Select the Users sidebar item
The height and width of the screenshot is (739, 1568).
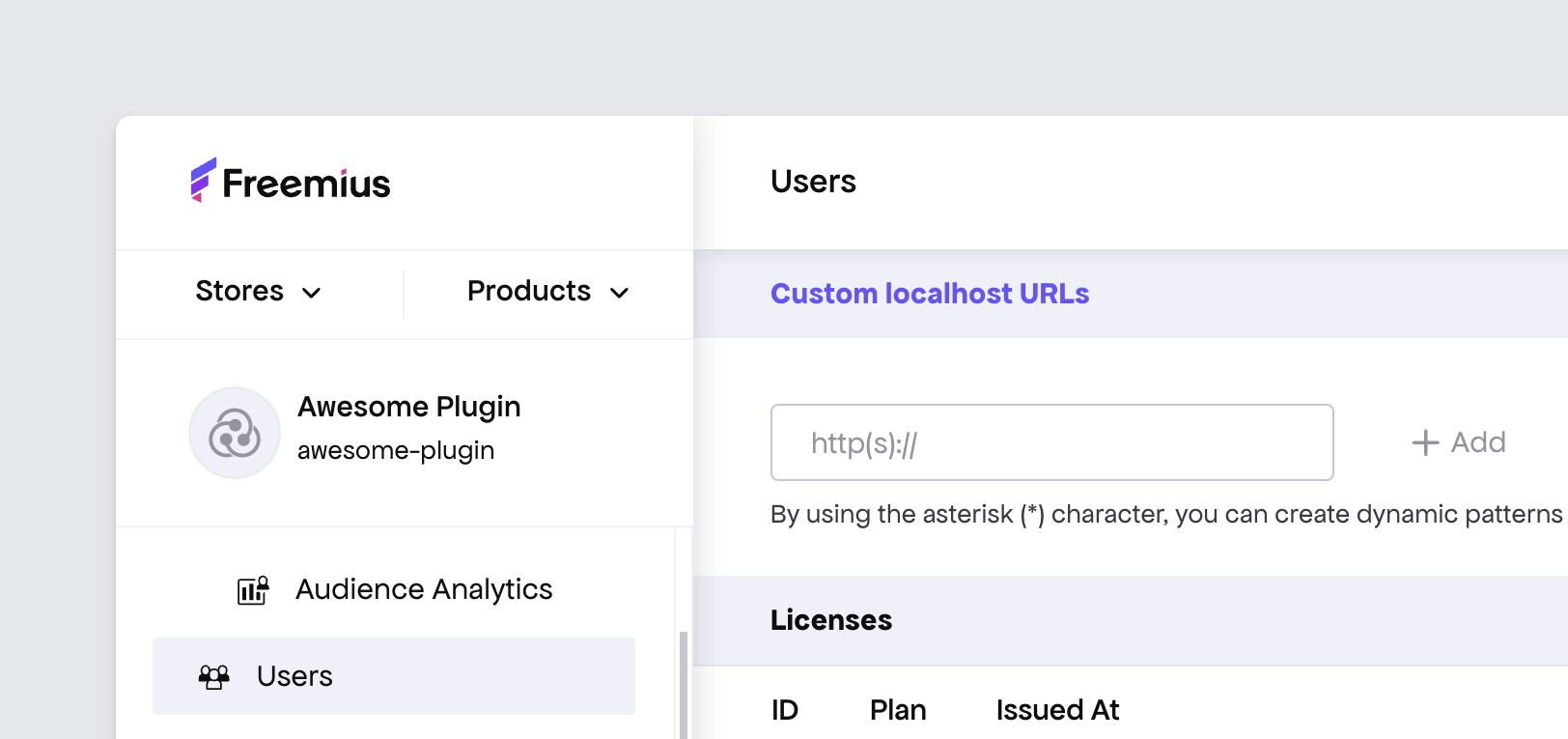tap(394, 676)
